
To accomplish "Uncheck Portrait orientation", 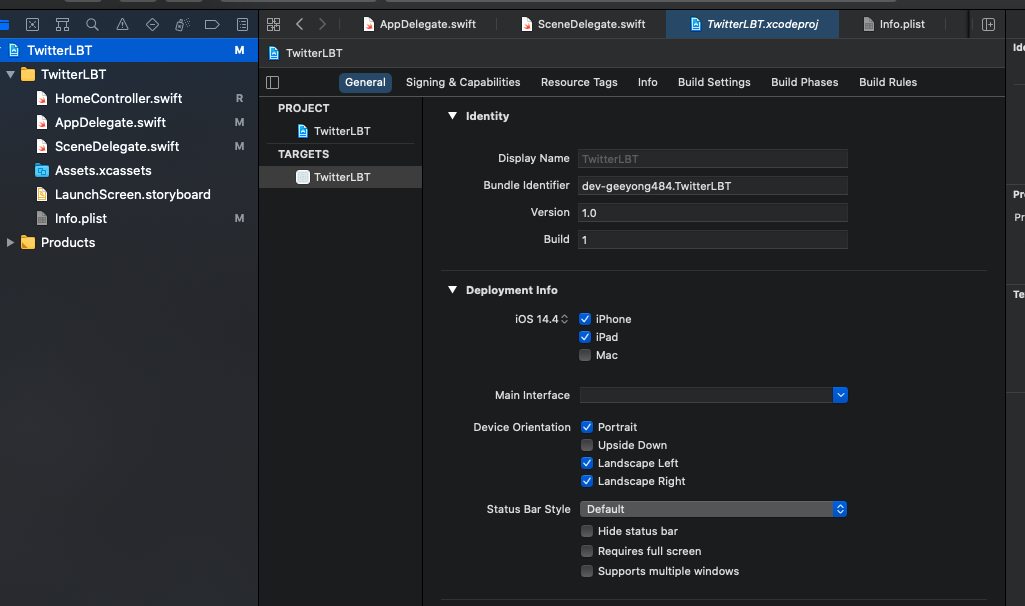I will pos(587,427).
